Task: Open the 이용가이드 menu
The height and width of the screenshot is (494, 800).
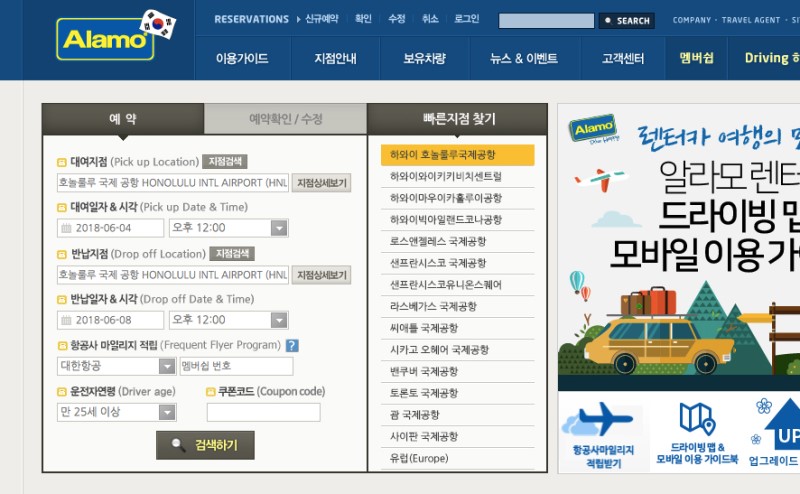Action: coord(242,58)
